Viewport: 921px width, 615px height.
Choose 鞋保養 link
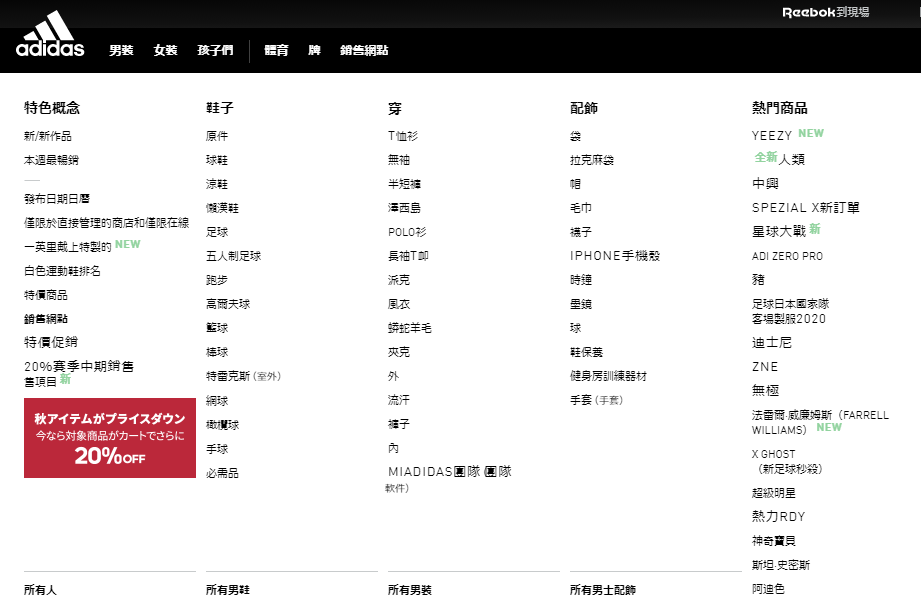(586, 352)
